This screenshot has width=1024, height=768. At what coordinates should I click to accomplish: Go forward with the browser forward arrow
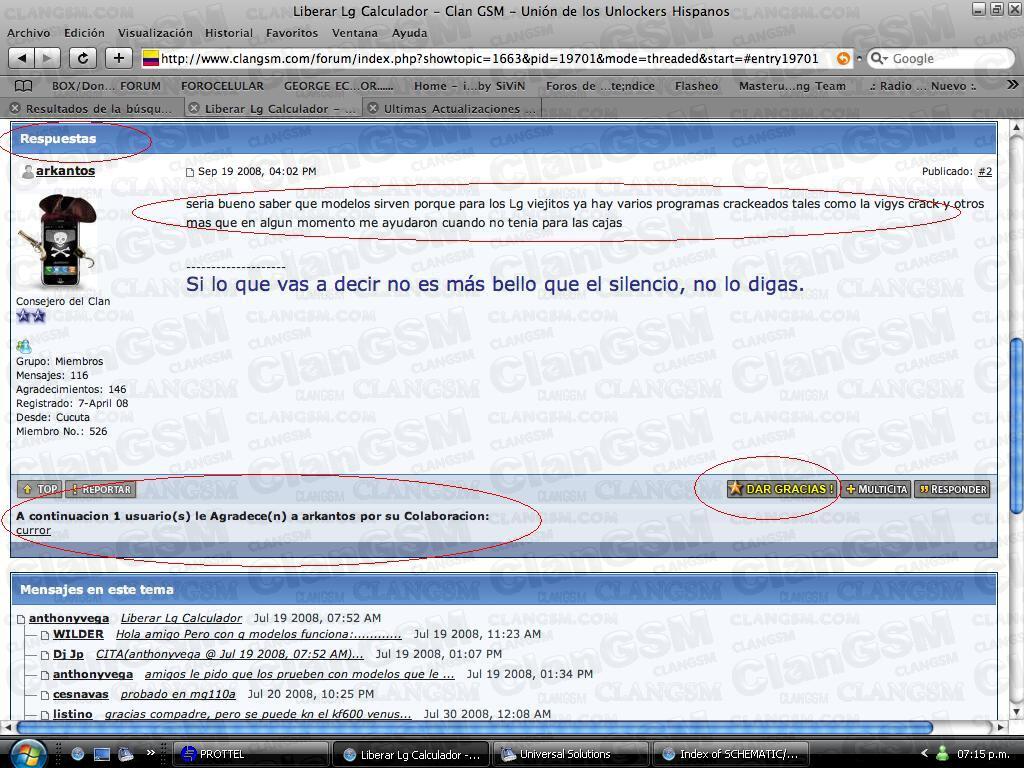47,58
